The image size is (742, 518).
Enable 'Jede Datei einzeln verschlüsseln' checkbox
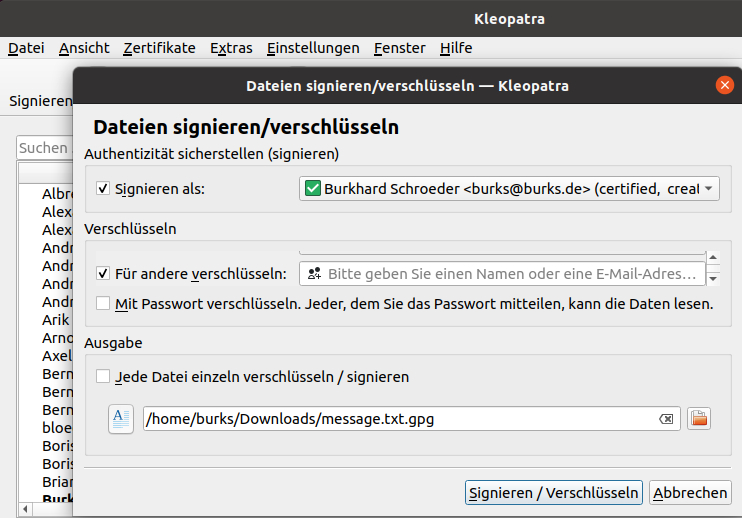coord(103,377)
